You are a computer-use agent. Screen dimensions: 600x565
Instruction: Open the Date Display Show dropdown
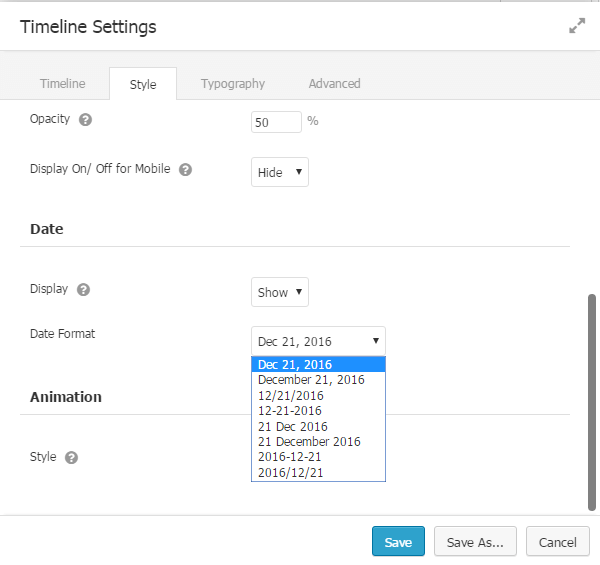click(280, 292)
